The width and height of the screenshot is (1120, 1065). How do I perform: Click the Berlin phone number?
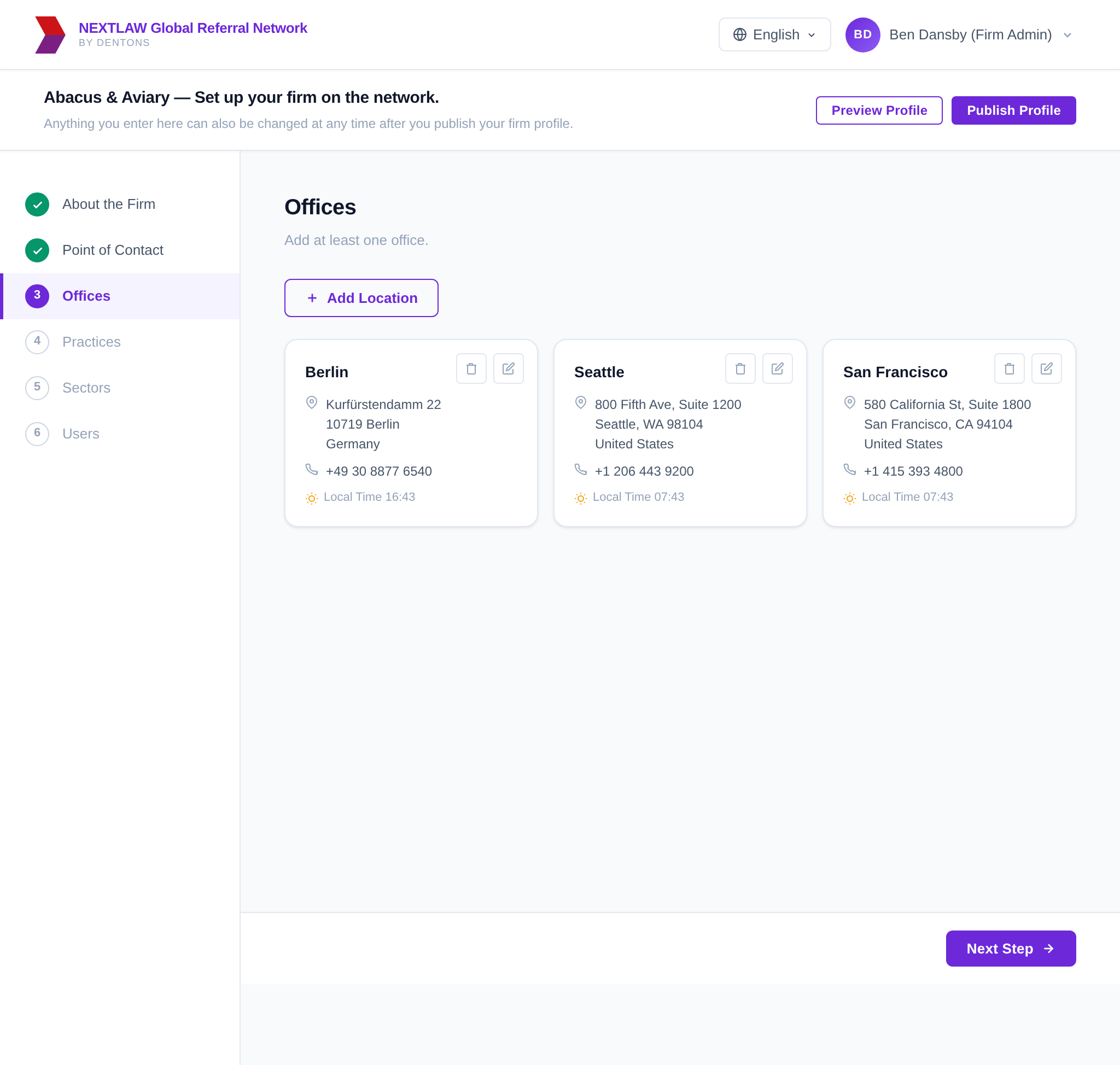(x=378, y=471)
